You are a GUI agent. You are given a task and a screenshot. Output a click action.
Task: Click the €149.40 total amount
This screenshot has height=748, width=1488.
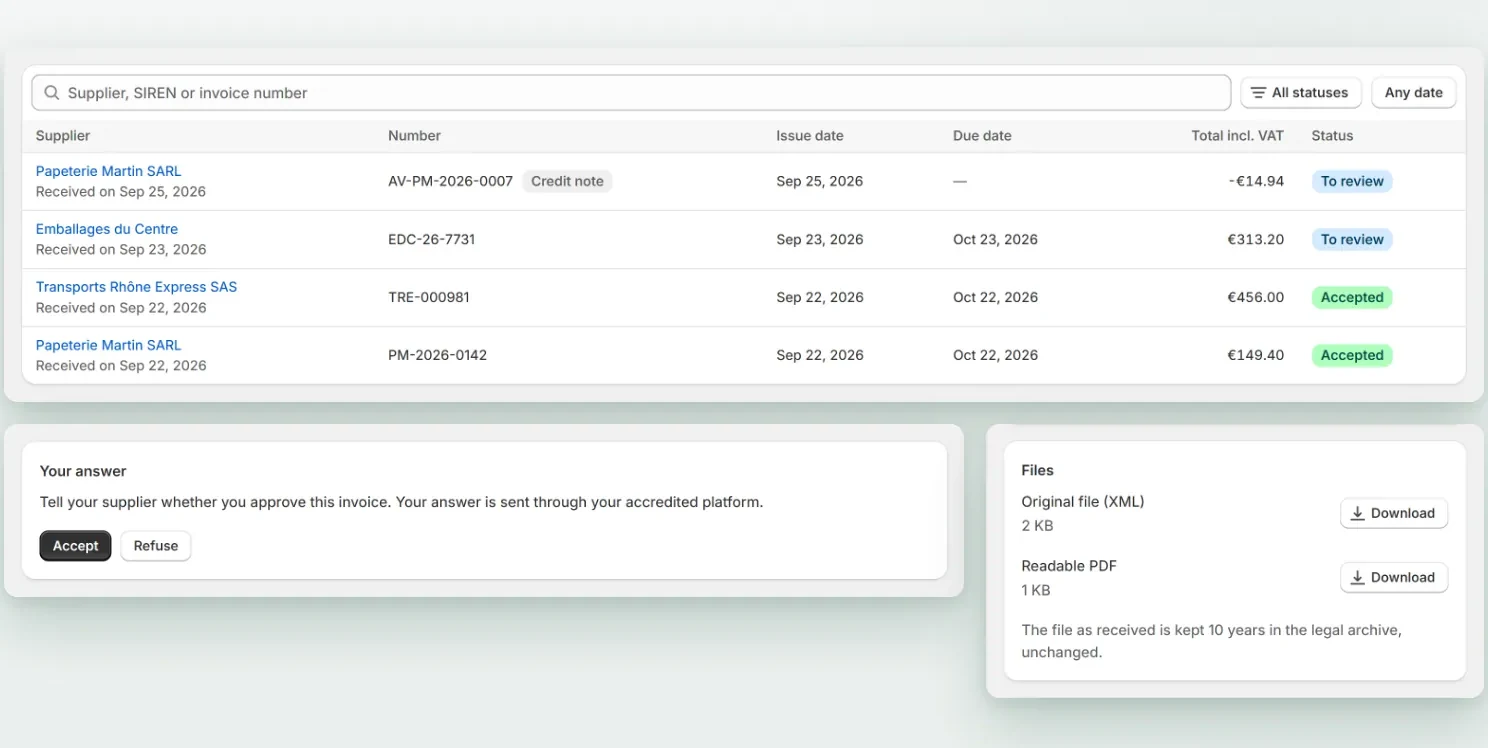[x=1255, y=355]
